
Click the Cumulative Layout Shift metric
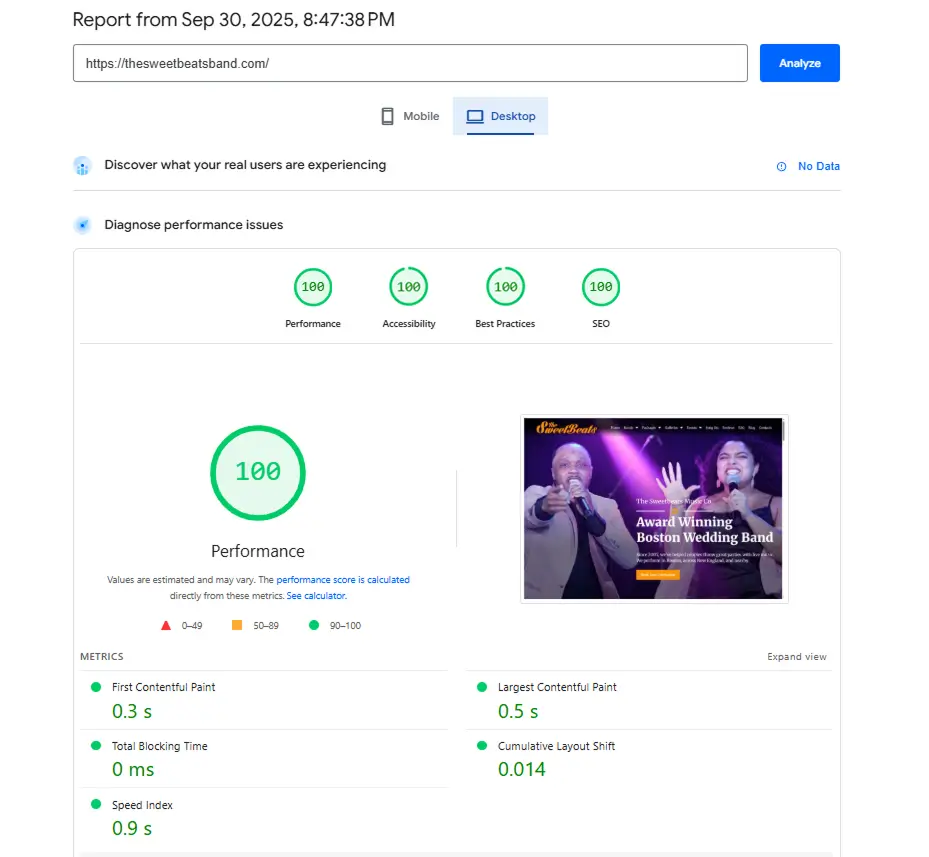[556, 747]
